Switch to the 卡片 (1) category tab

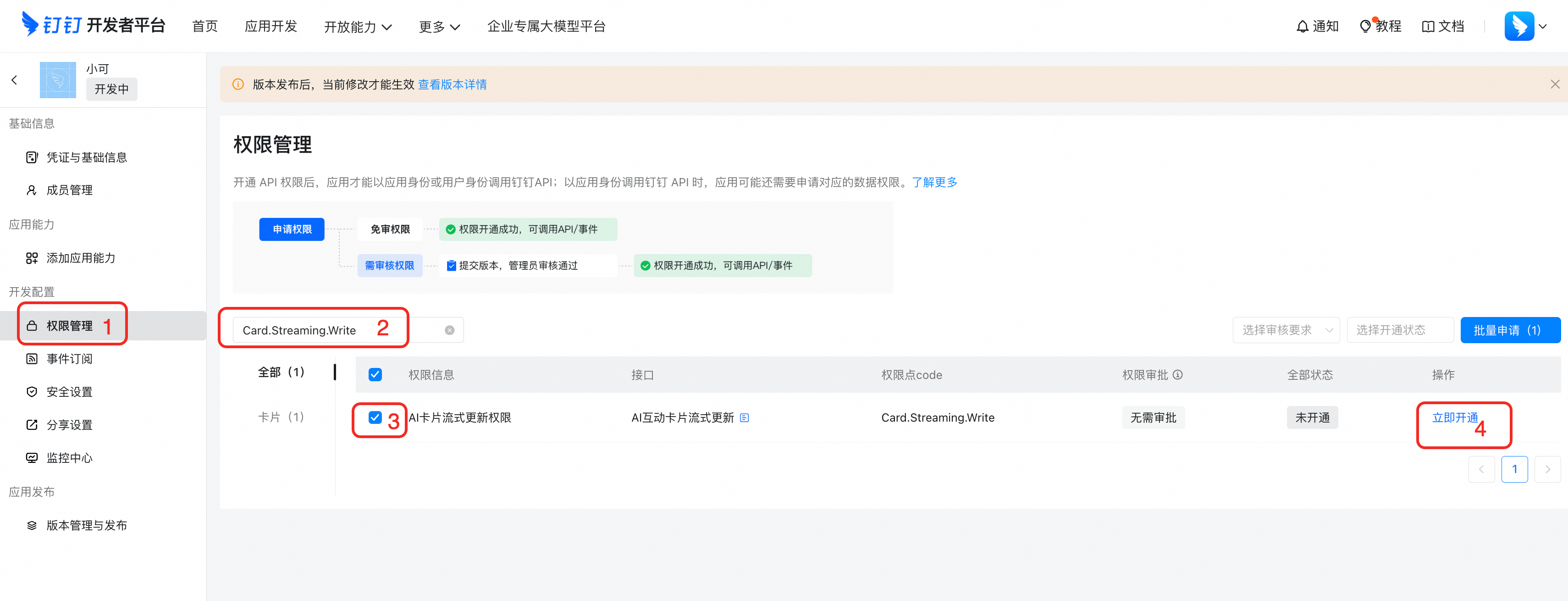pyautogui.click(x=281, y=417)
